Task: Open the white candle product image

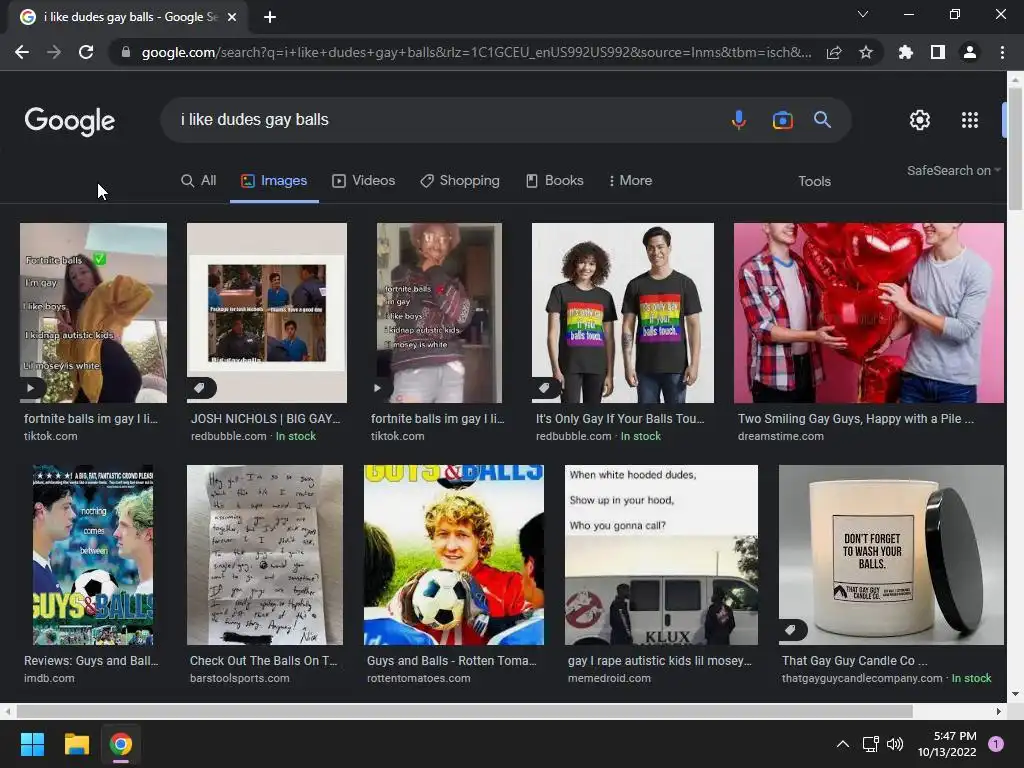Action: point(891,555)
